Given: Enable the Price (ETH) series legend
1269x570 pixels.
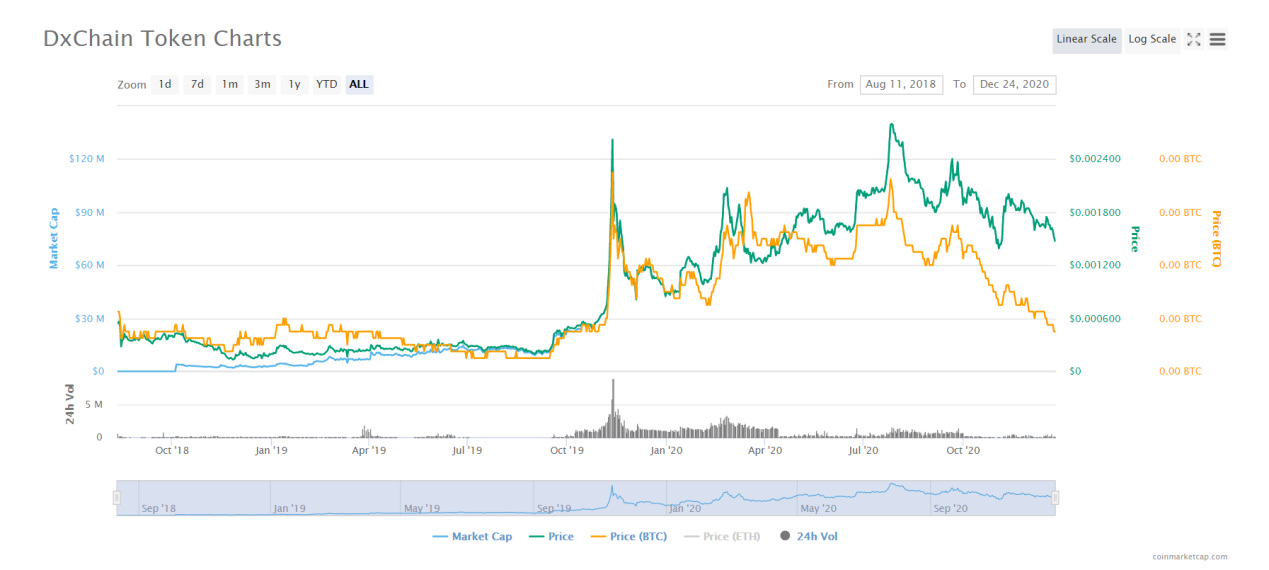Looking at the screenshot, I should [721, 537].
